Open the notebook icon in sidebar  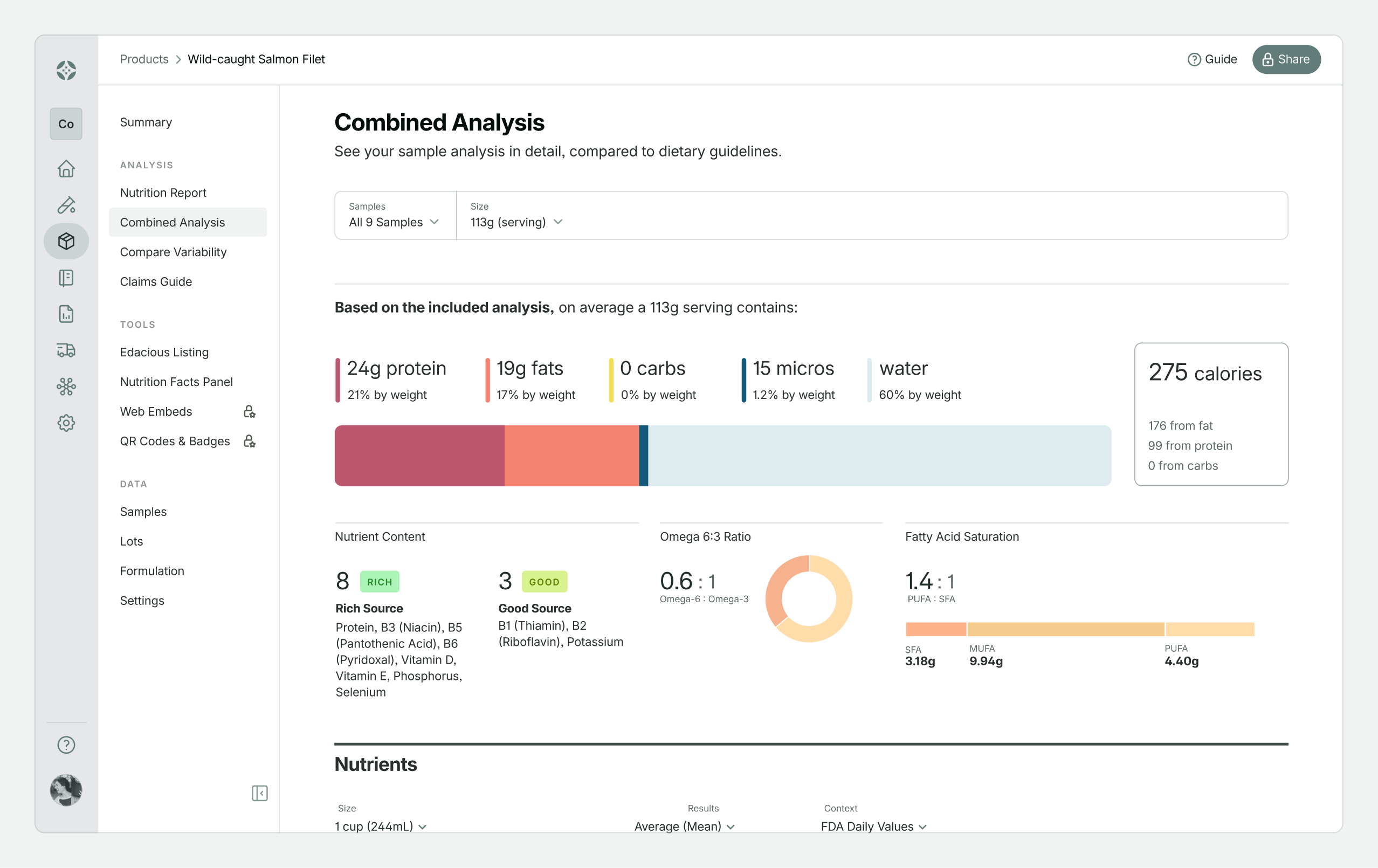[66, 278]
